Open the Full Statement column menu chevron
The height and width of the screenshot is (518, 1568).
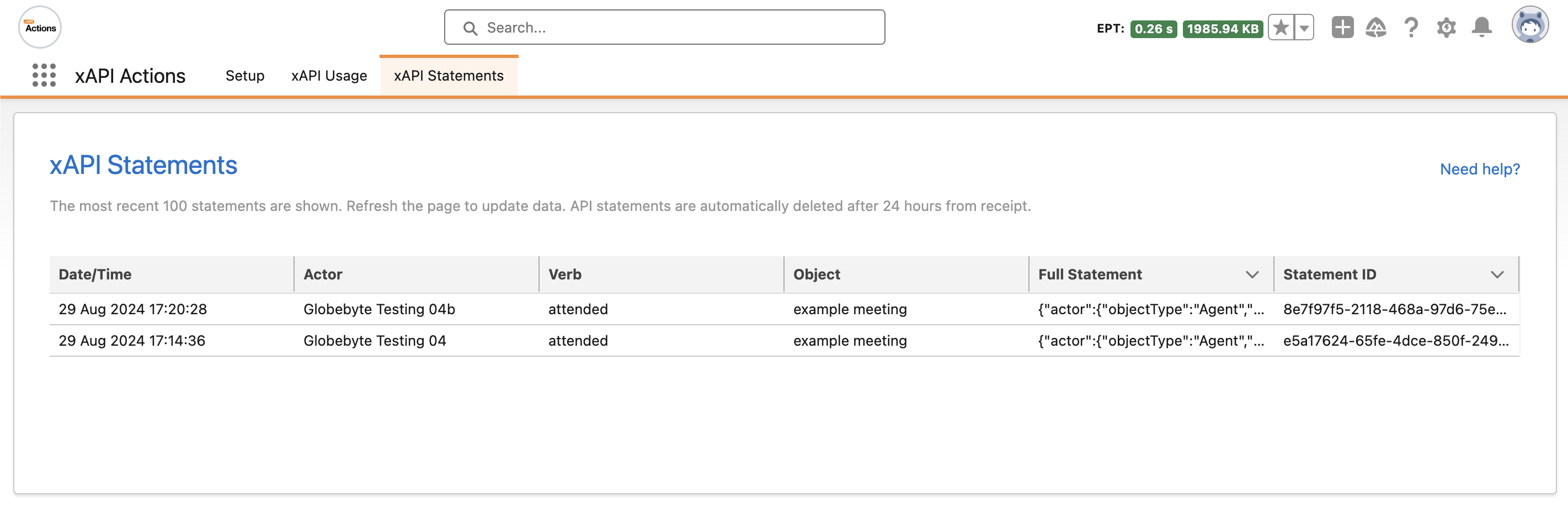point(1252,275)
